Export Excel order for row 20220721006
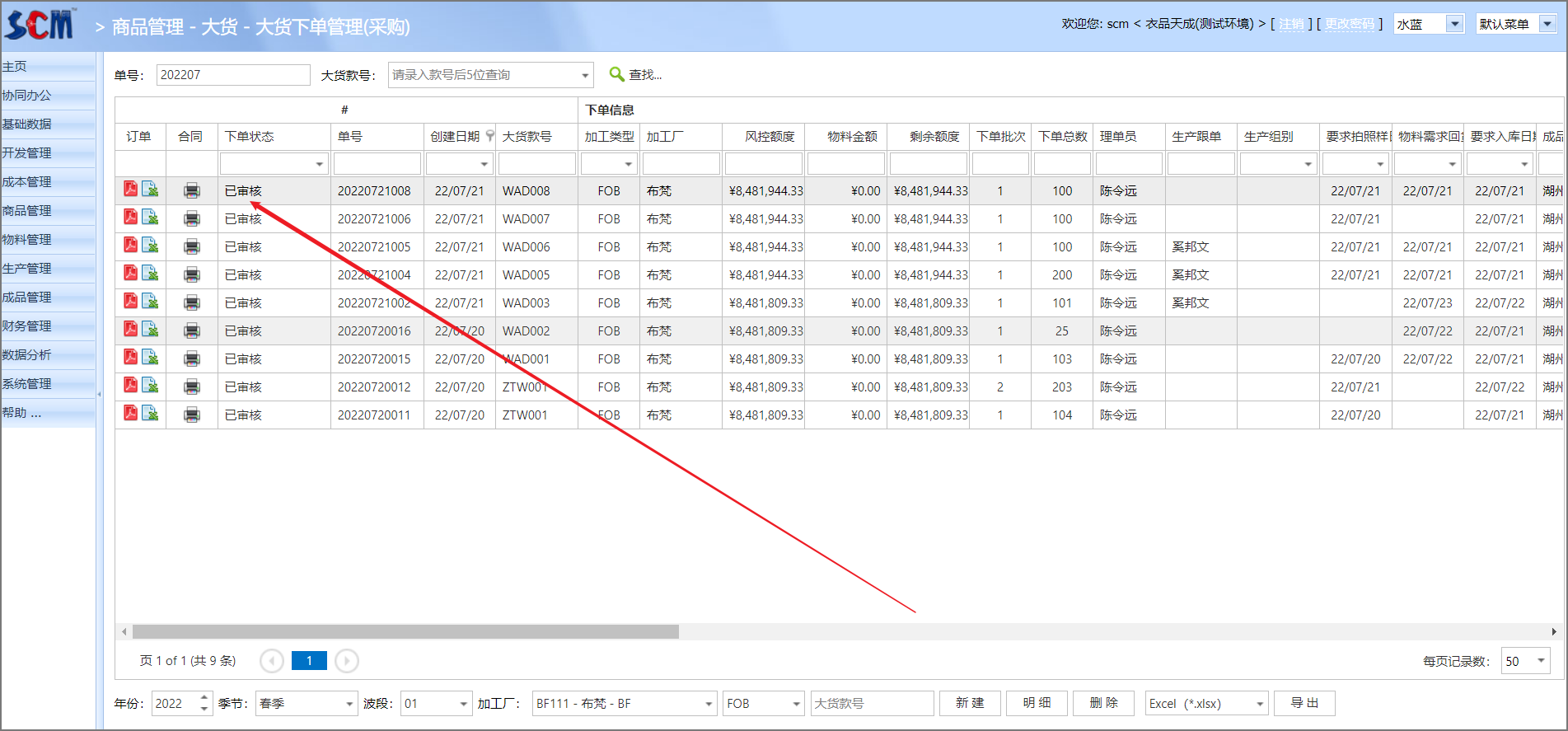Image resolution: width=1568 pixels, height=731 pixels. coord(150,218)
